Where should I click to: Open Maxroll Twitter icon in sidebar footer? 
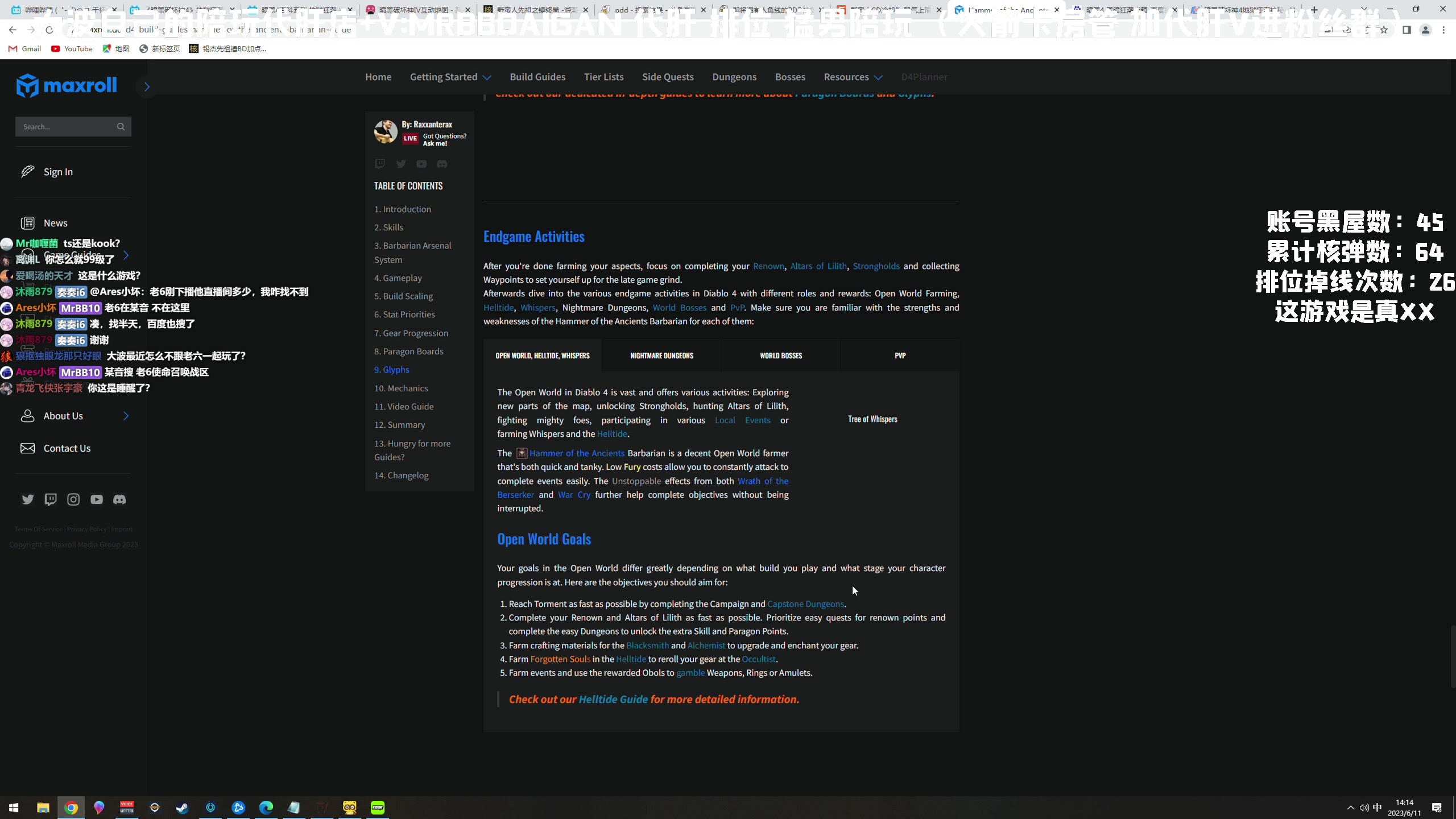[x=28, y=499]
